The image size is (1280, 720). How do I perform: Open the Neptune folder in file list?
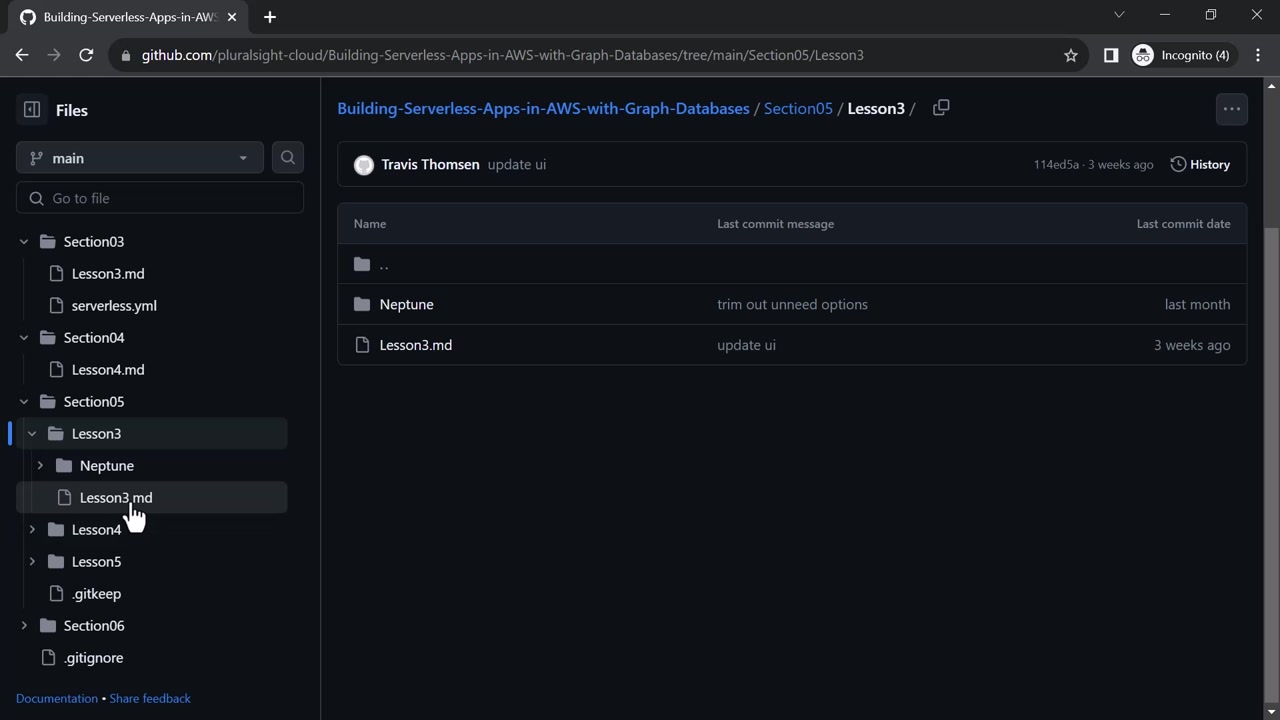pyautogui.click(x=406, y=304)
